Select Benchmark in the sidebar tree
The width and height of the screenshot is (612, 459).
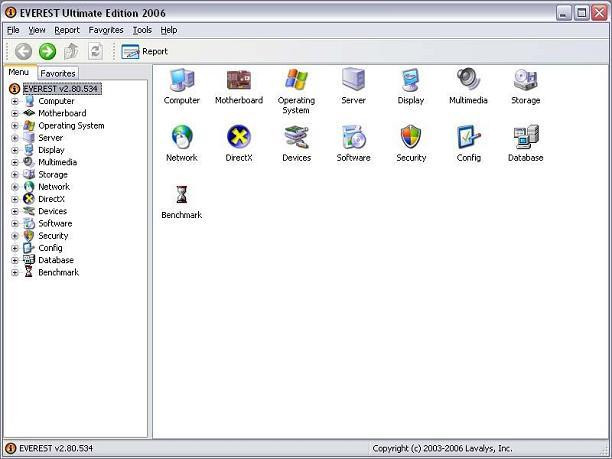click(59, 272)
